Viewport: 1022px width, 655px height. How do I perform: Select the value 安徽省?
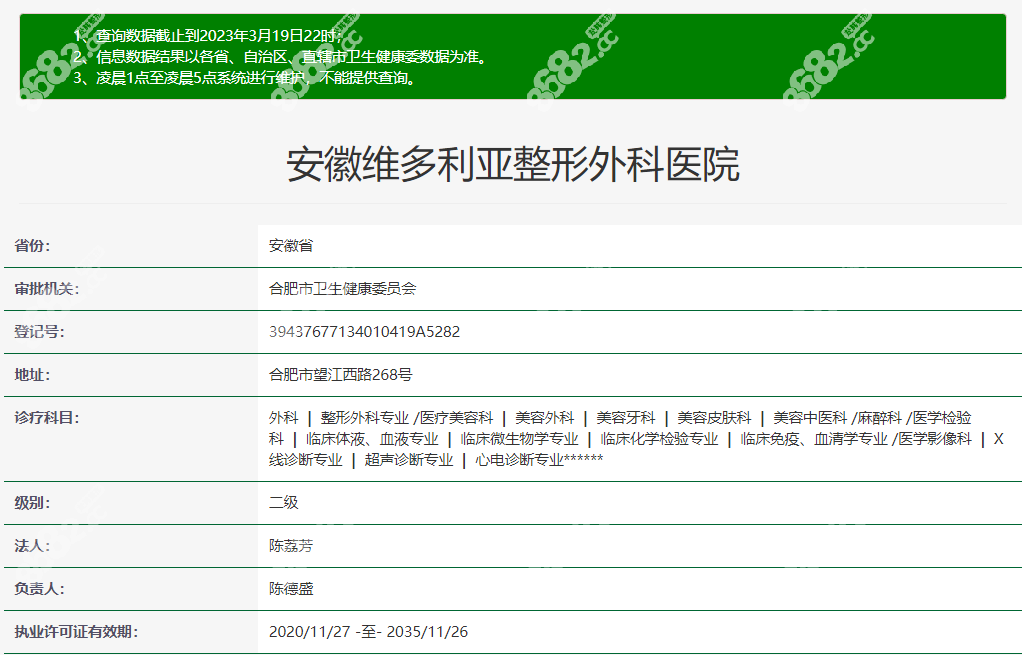pyautogui.click(x=291, y=246)
